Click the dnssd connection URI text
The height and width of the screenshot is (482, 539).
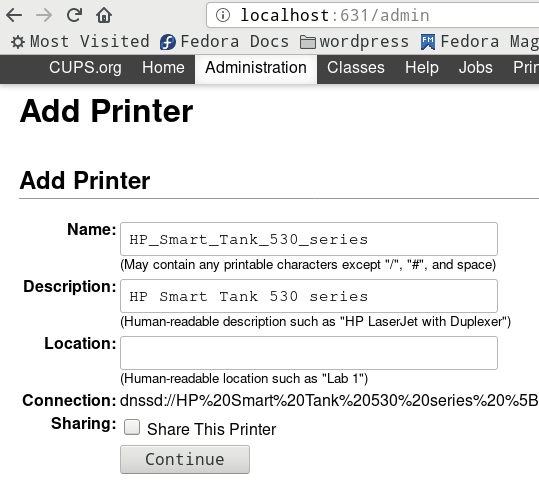tap(329, 401)
